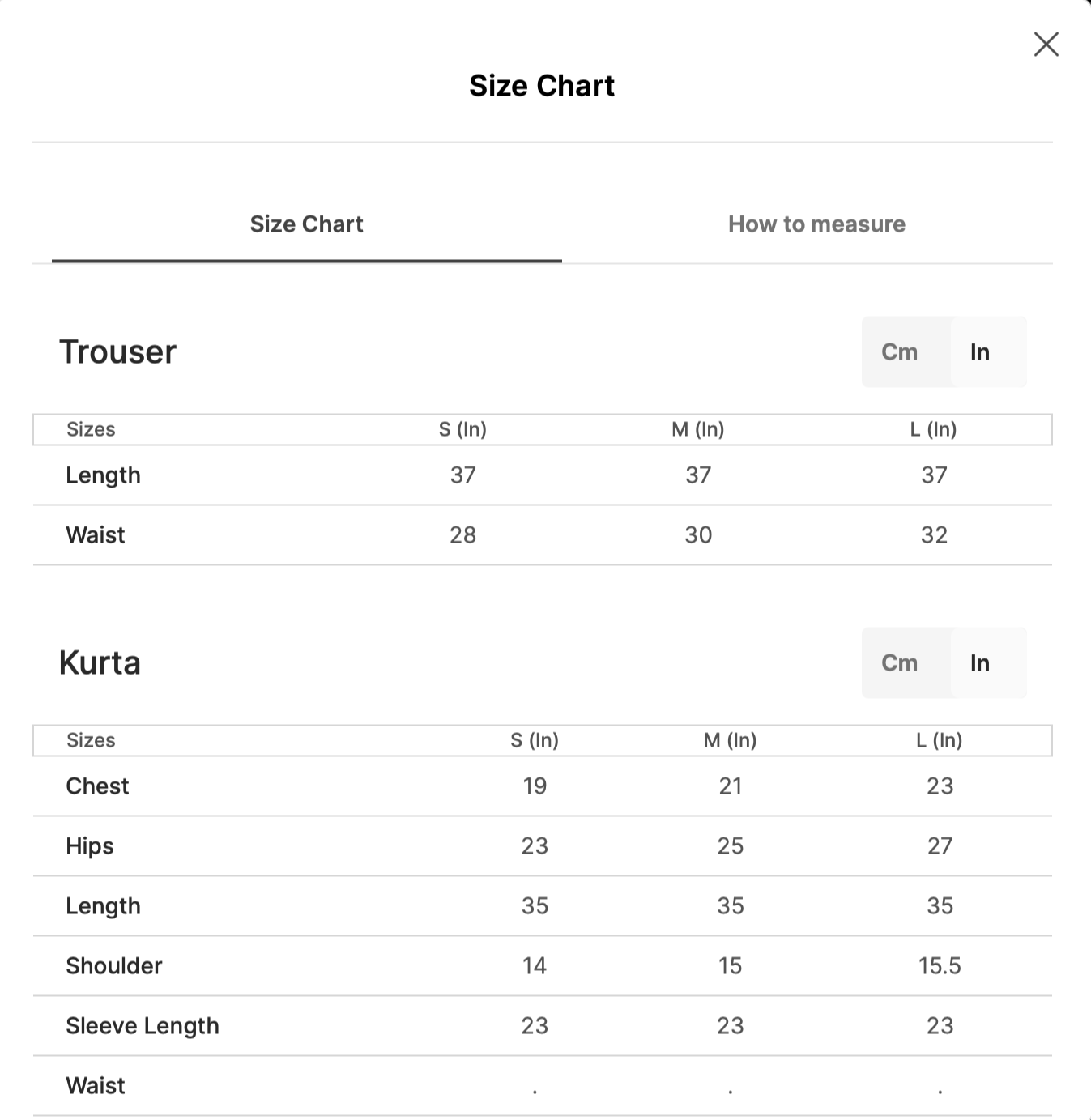Select In unit for Trouser table

(x=980, y=352)
